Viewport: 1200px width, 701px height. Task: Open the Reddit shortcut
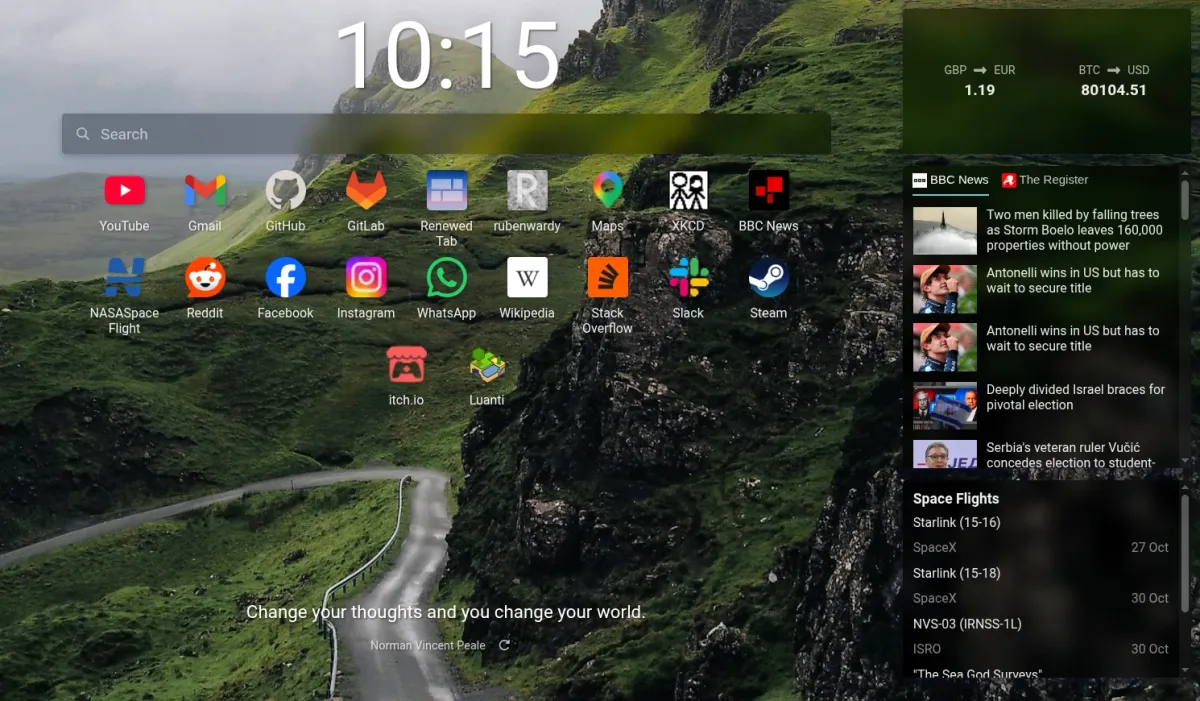[x=205, y=288]
